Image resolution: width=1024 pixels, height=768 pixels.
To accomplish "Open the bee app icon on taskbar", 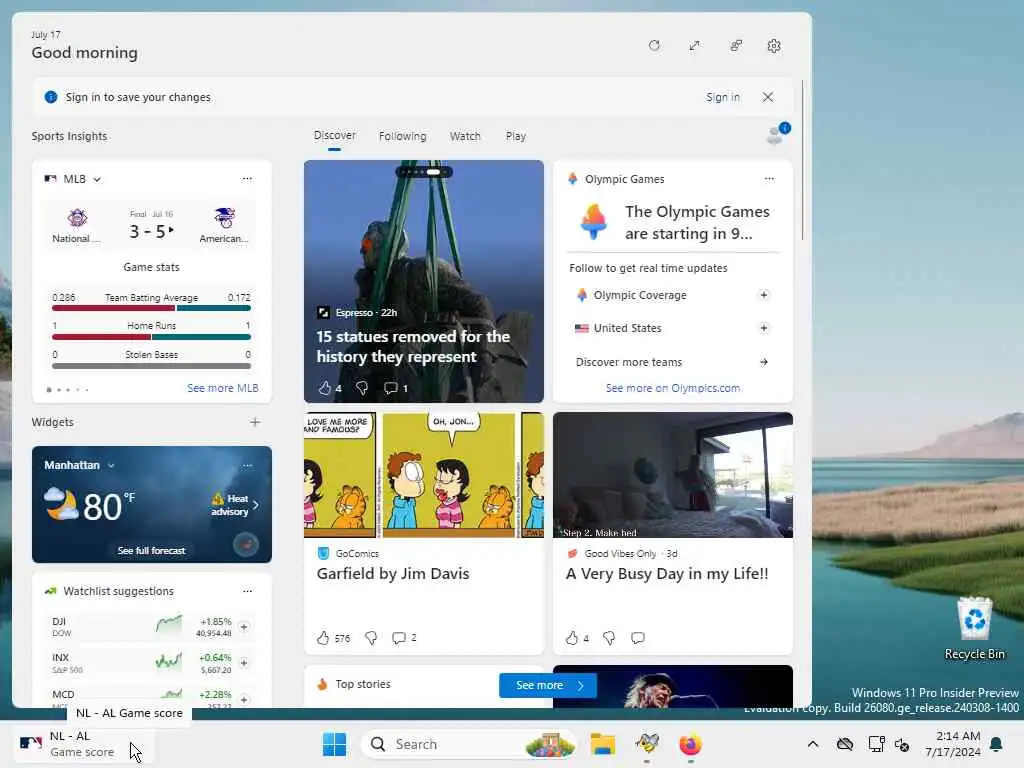I will (x=647, y=744).
